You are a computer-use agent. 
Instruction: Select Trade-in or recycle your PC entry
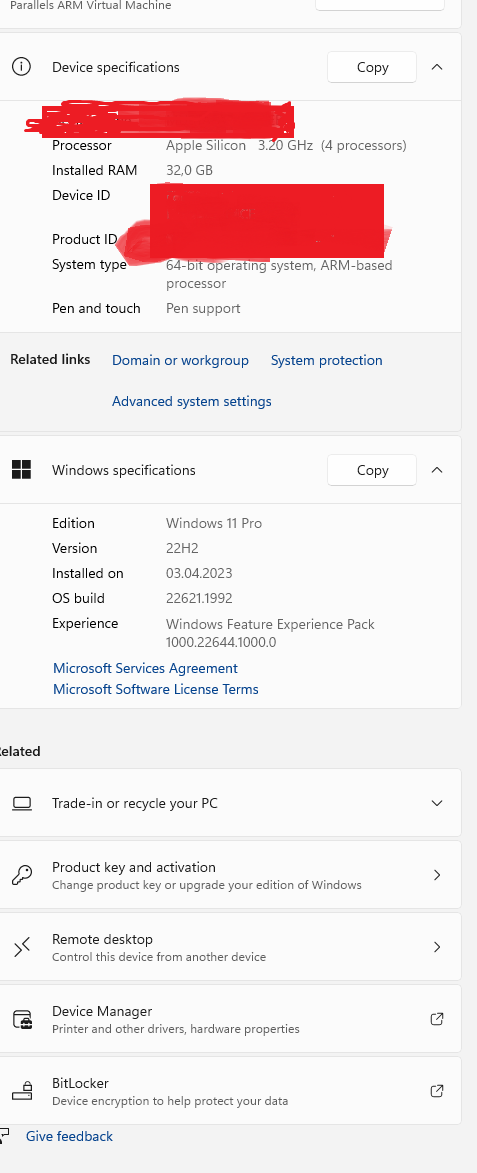click(230, 803)
